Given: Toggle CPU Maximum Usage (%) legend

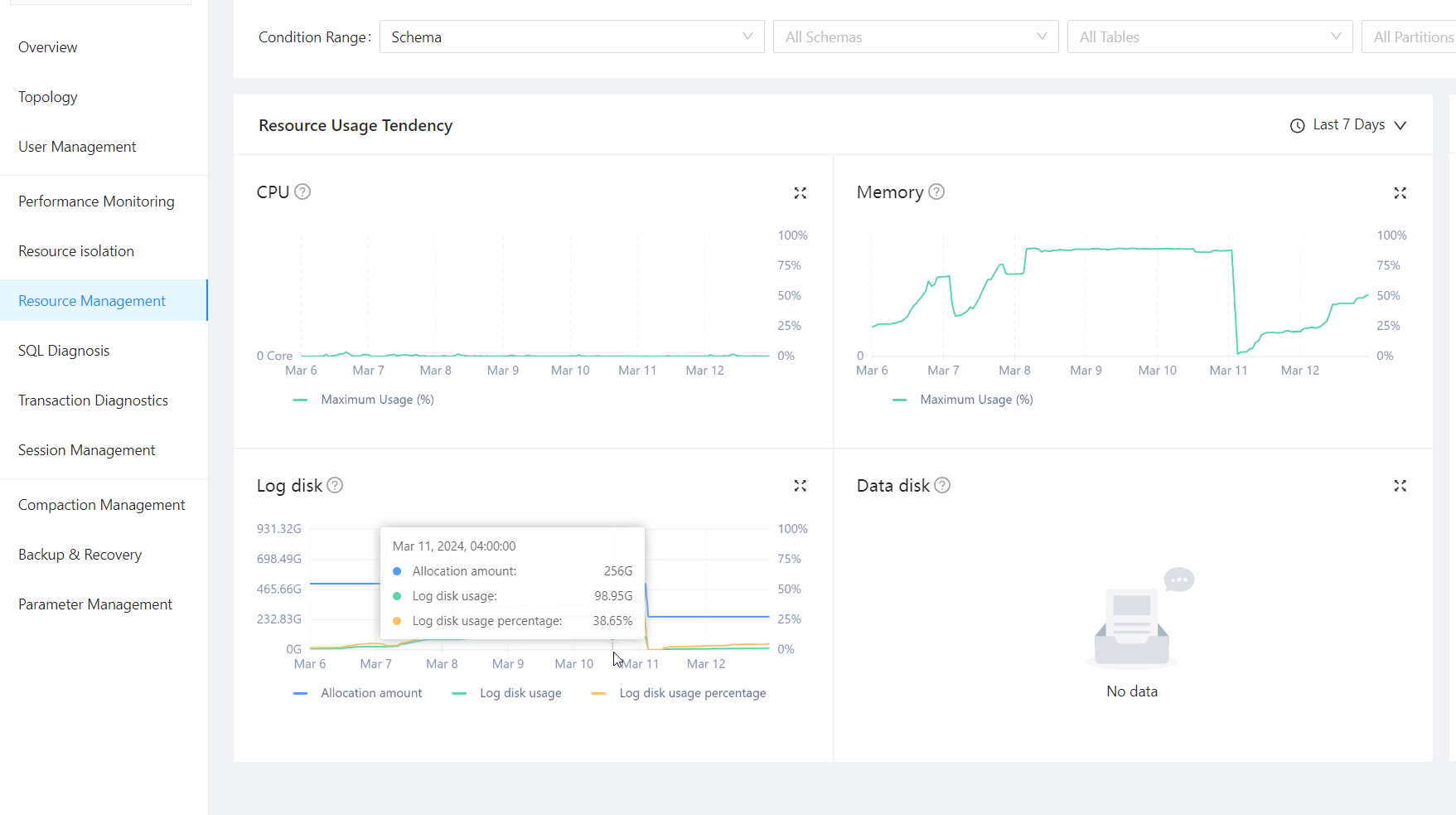Looking at the screenshot, I should 364,400.
